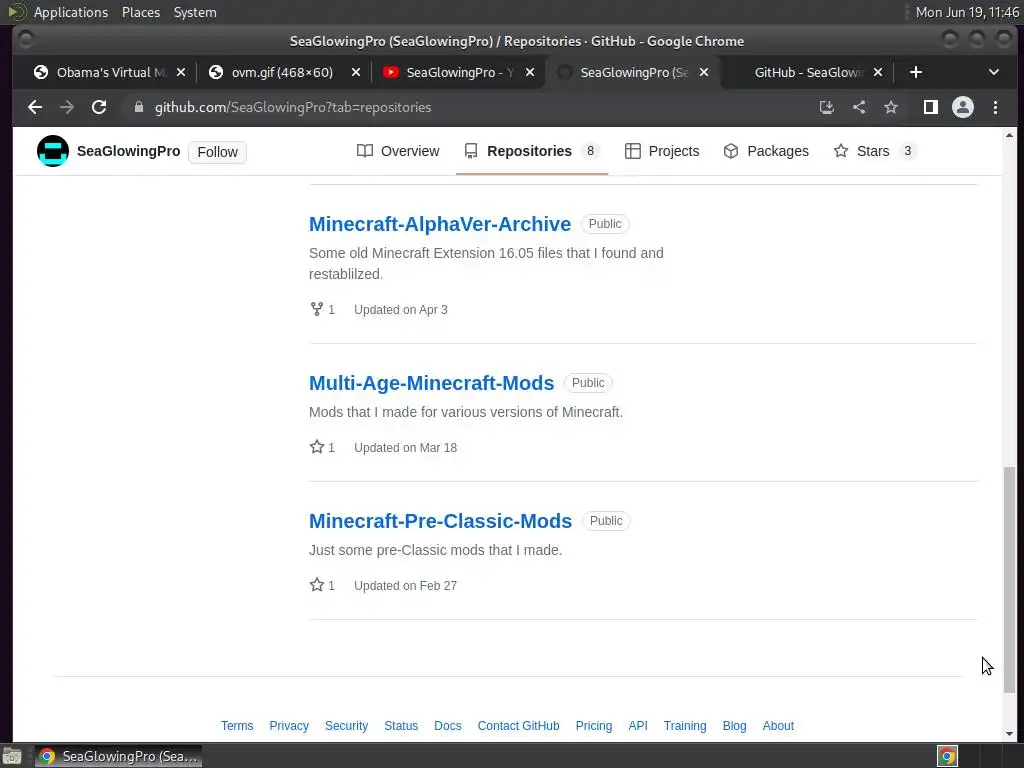Click the Docs footer link

tap(447, 726)
